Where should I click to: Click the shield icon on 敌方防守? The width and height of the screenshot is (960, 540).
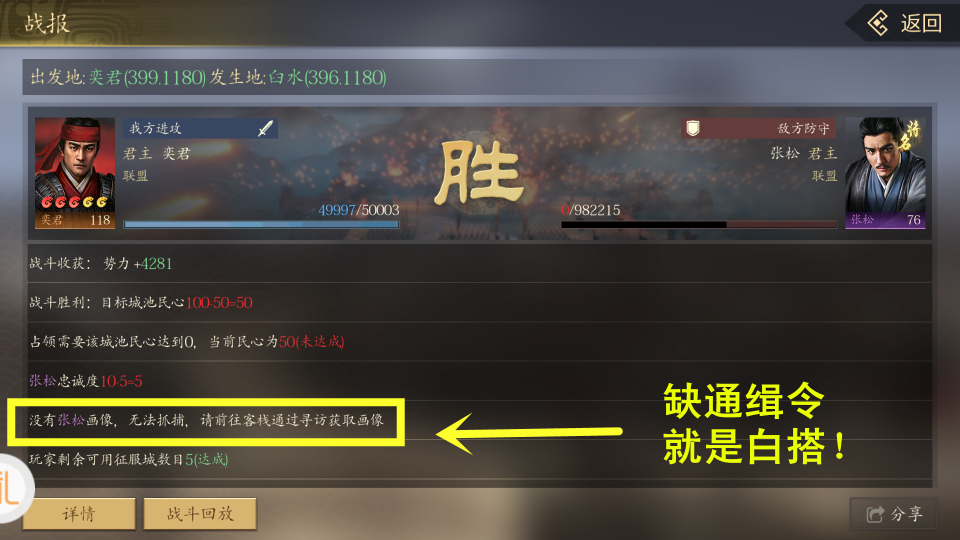[693, 129]
